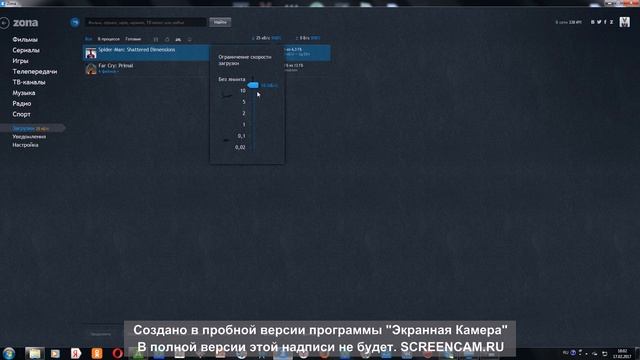Open the Музыка section
Viewport: 640px width, 360px height.
[x=24, y=93]
